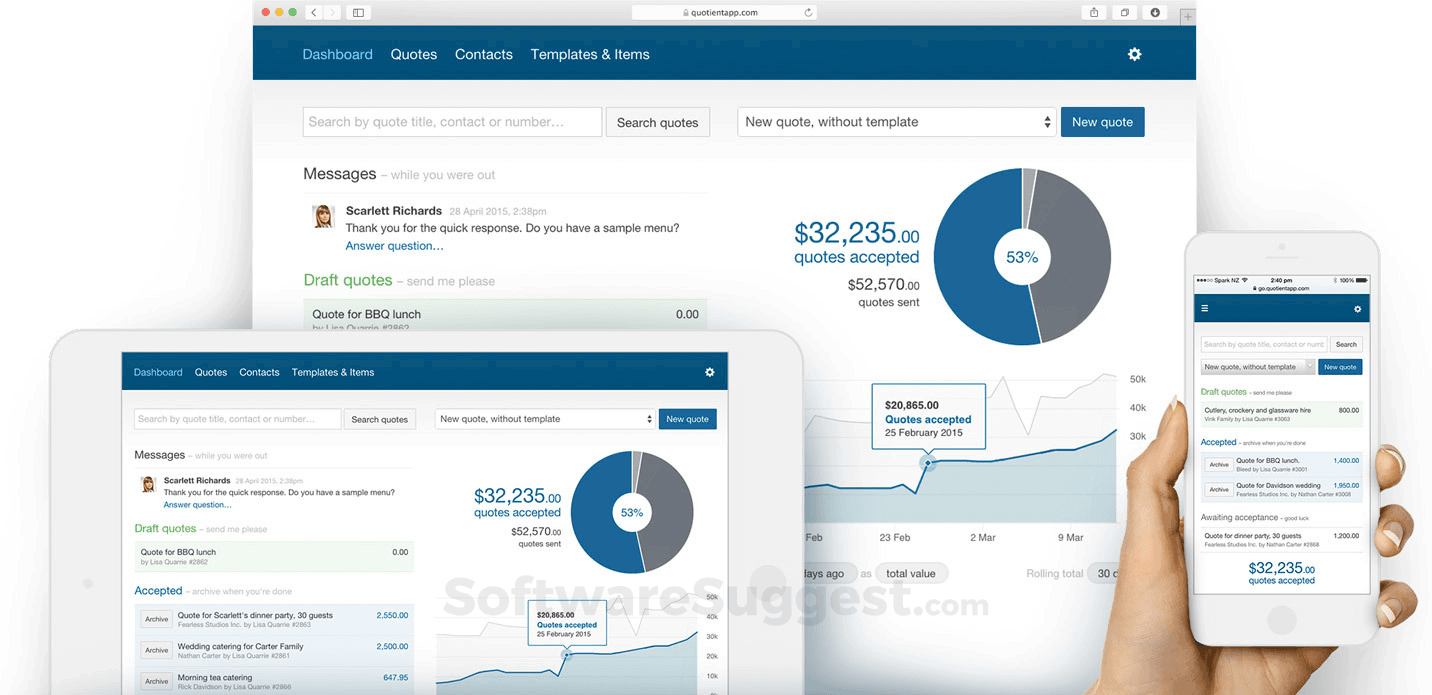The width and height of the screenshot is (1432, 695).
Task: Open the hamburger menu on the mobile app
Action: (x=1205, y=309)
